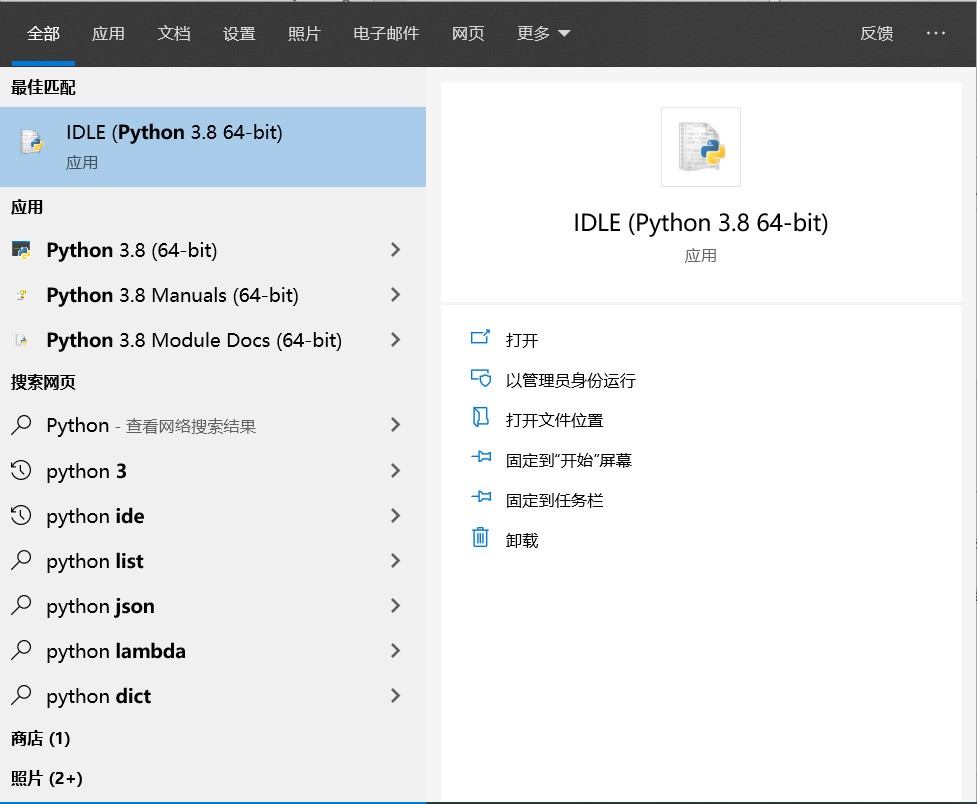Select the python ide suggestion
Screen dimensions: 977x804
pyautogui.click(x=212, y=515)
